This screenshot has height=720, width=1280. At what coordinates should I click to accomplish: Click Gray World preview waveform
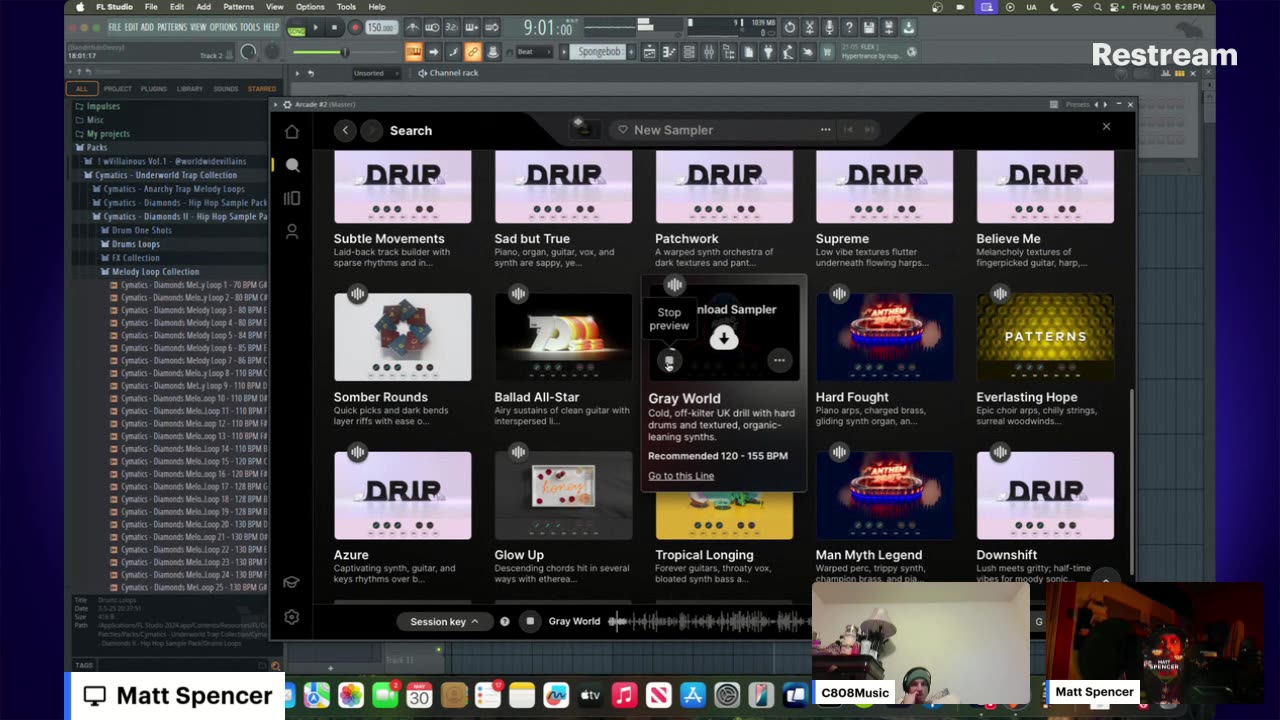tap(710, 621)
